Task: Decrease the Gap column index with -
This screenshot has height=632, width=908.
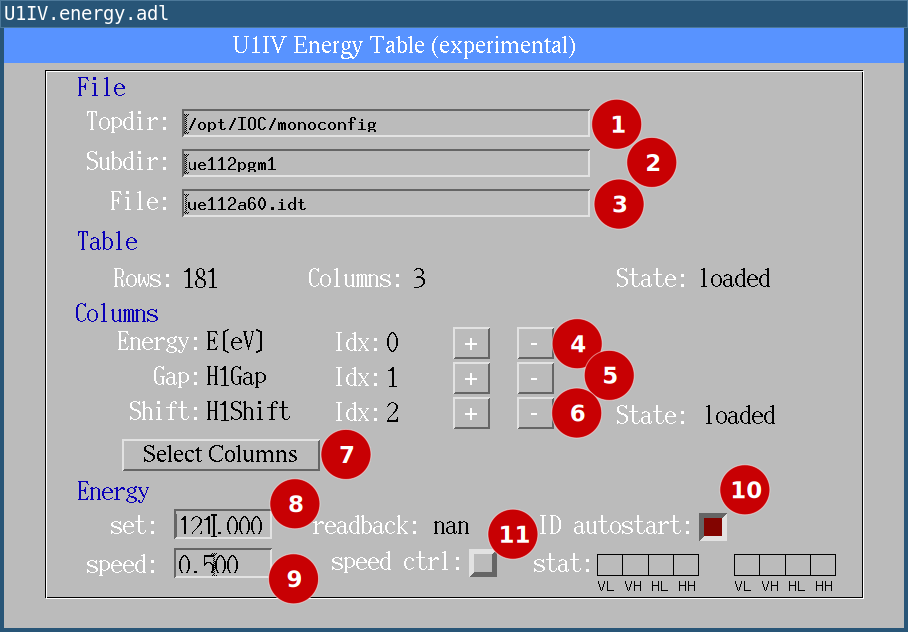Action: tap(534, 378)
